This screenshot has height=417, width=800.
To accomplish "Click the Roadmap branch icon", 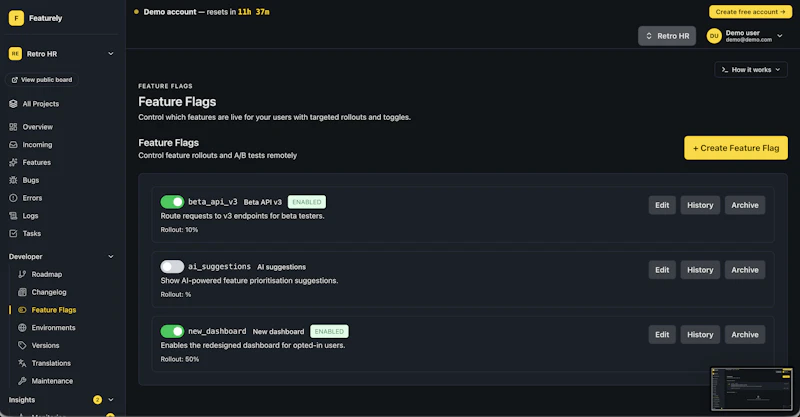I will point(22,274).
